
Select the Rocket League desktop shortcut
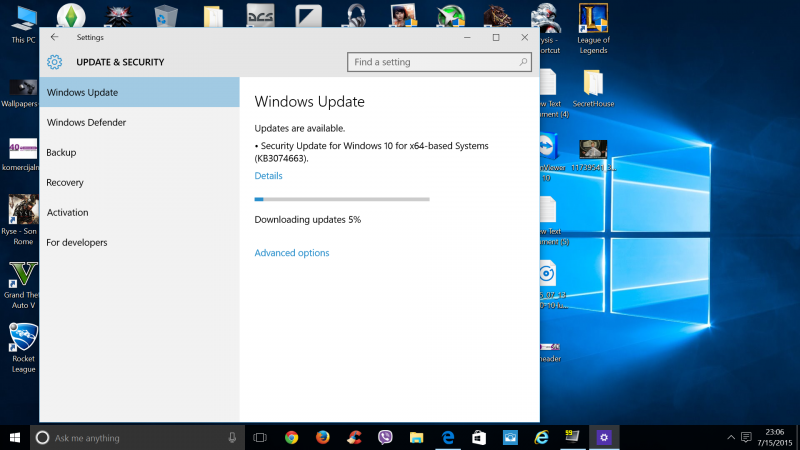[23, 348]
